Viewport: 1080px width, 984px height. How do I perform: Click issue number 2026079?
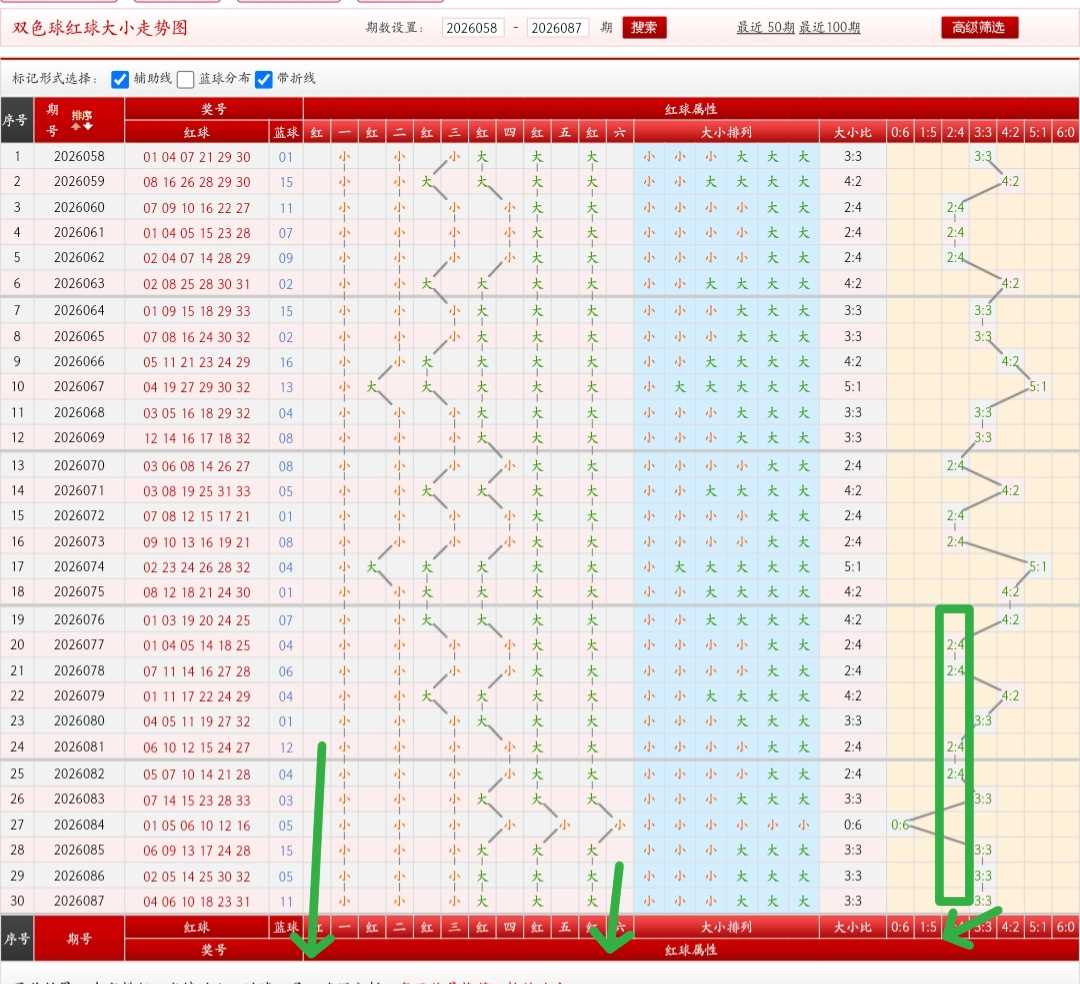coord(79,695)
